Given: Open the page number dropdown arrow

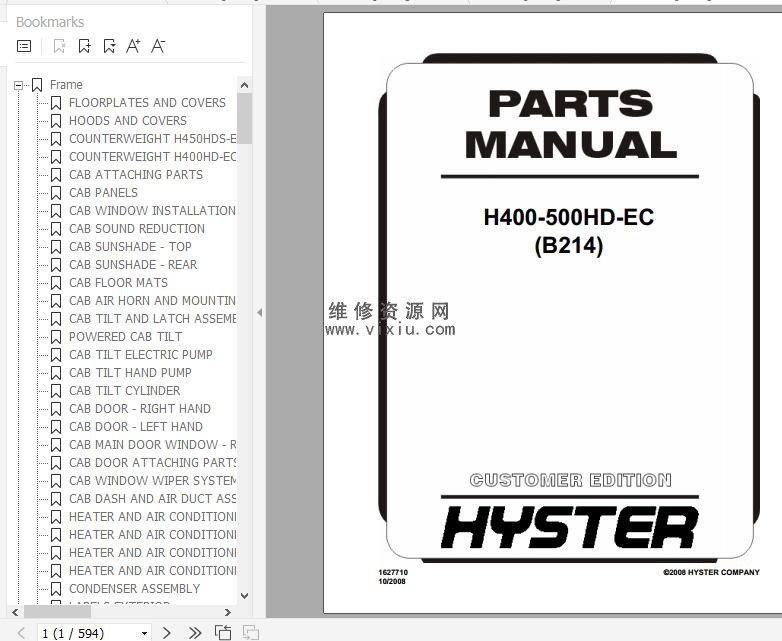Looking at the screenshot, I should (144, 633).
